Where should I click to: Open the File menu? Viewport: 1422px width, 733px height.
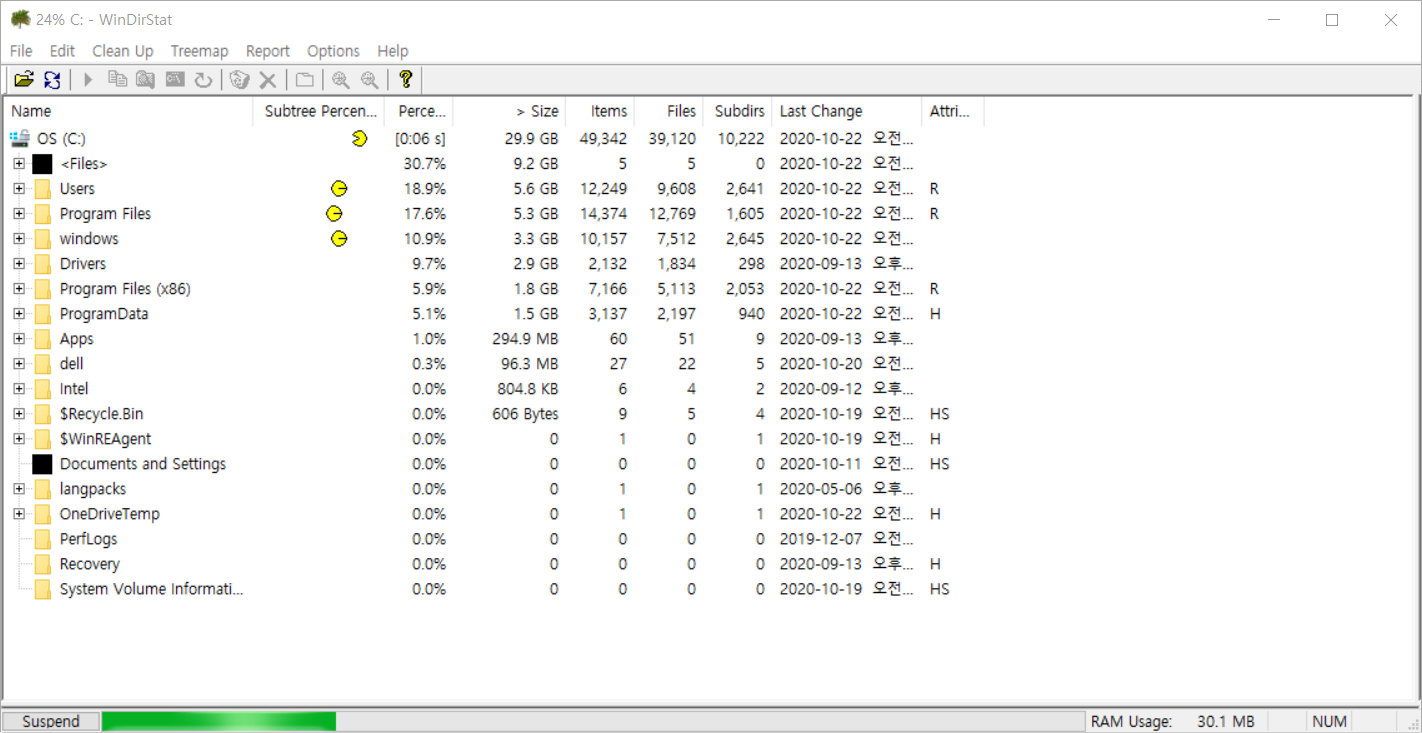pos(21,51)
